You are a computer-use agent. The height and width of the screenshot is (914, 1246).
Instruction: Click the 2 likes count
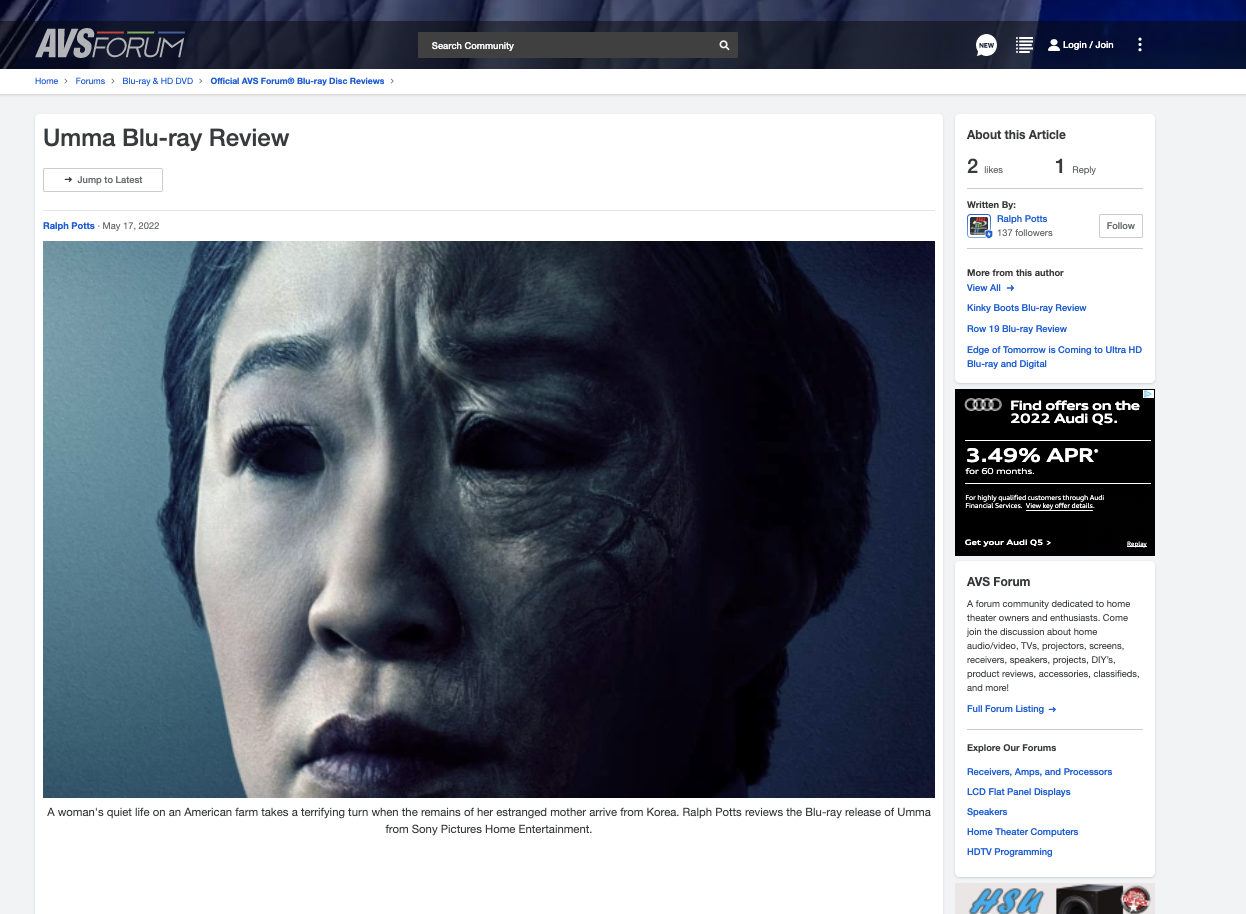985,168
